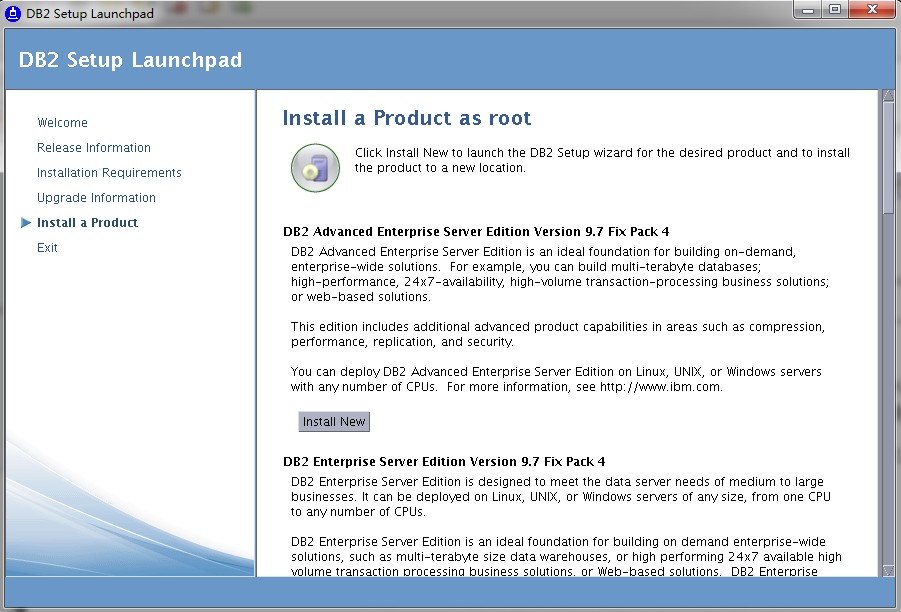Click the install product disc icon
Viewport: 901px width, 612px height.
(x=315, y=168)
